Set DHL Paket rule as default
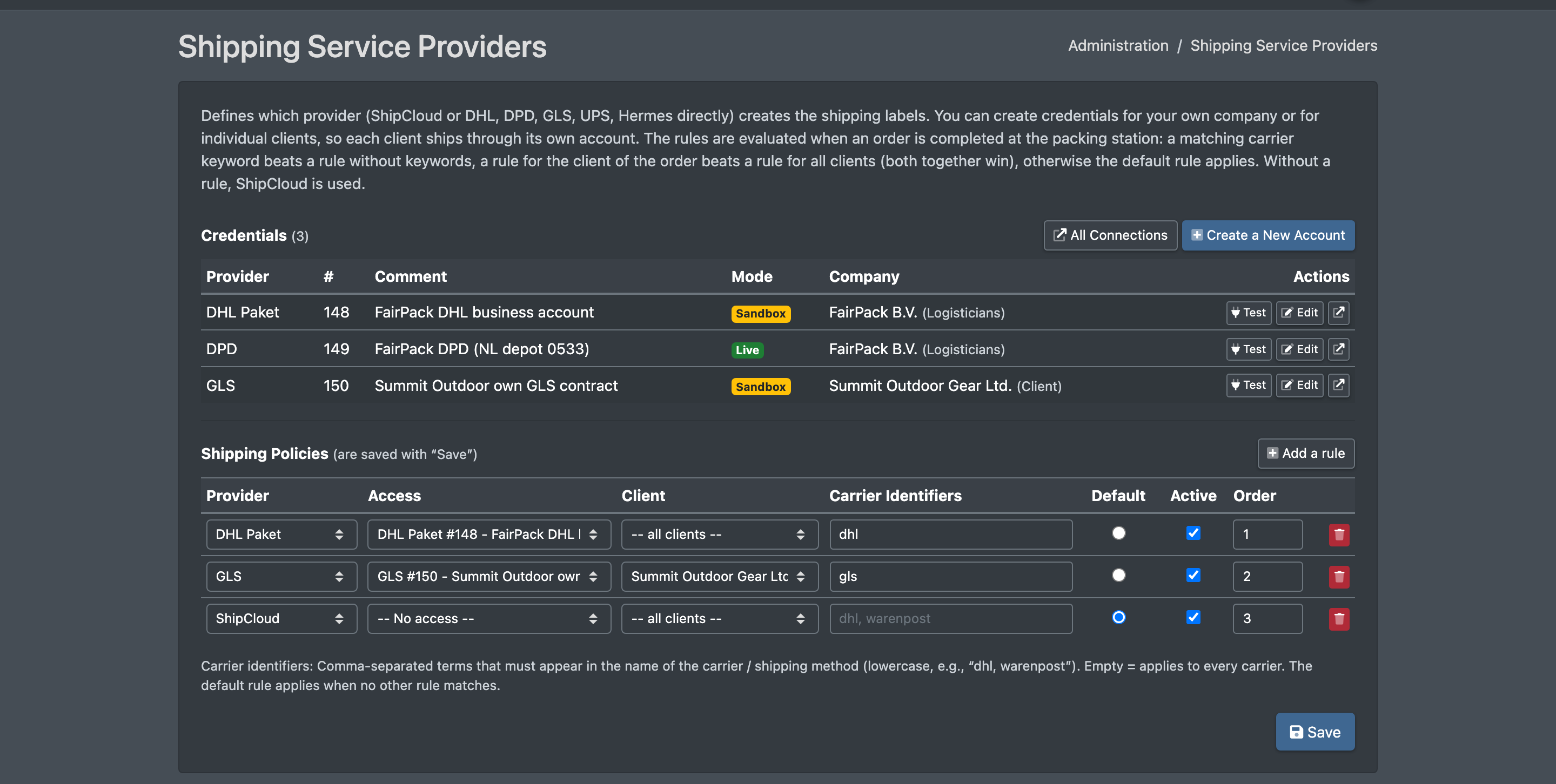 pyautogui.click(x=1119, y=533)
